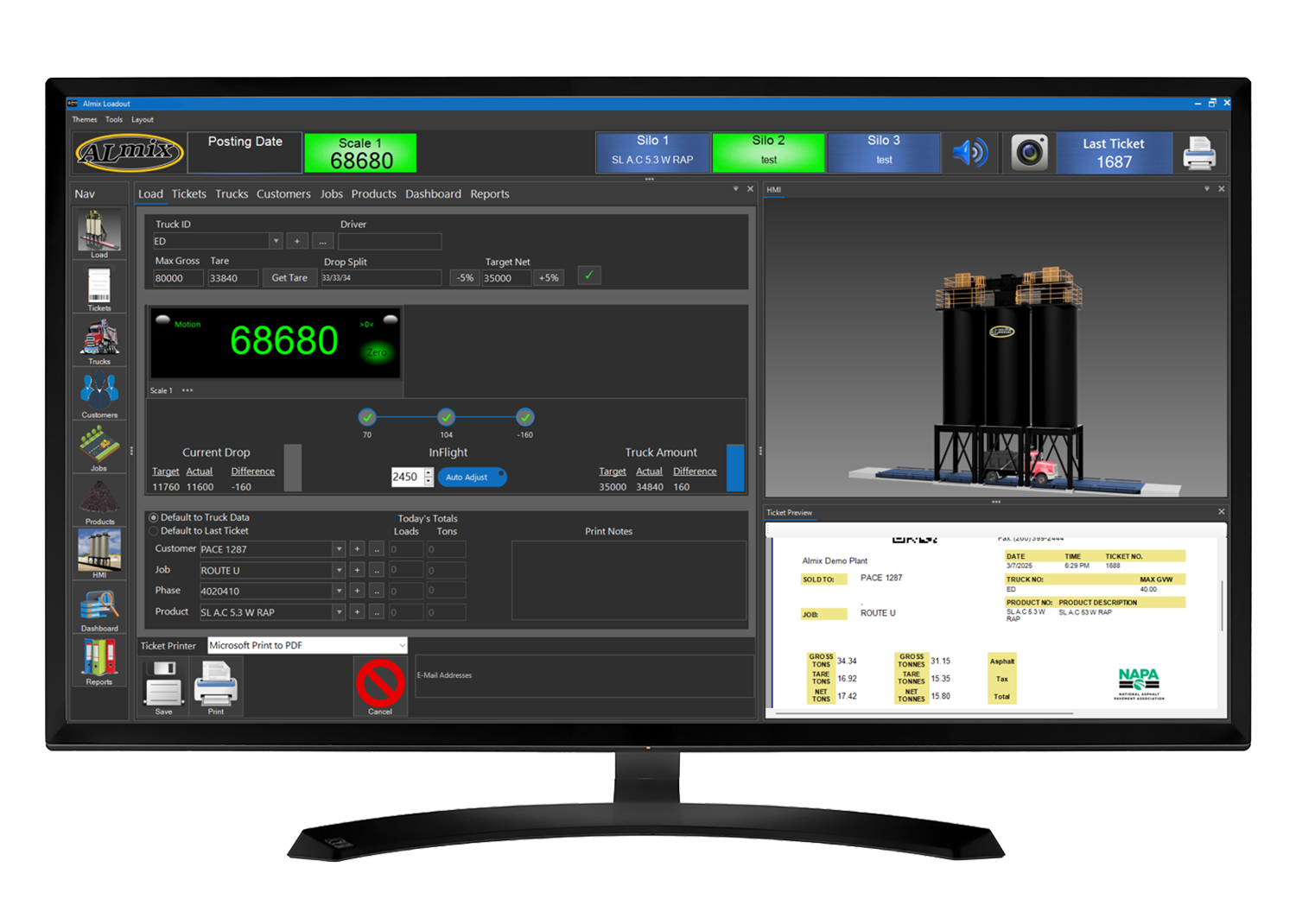Open Trucks from the Nav sidebar icon
1296x924 pixels.
point(99,338)
